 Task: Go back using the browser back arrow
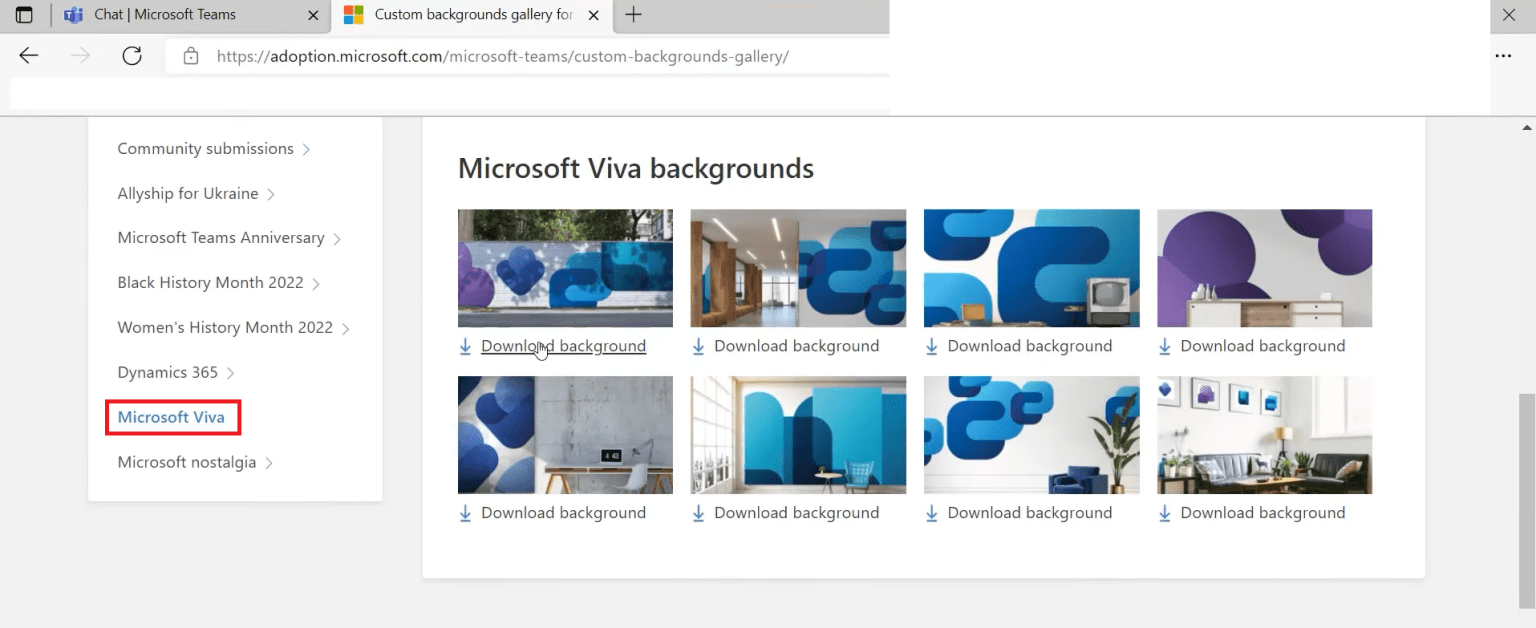pos(28,55)
